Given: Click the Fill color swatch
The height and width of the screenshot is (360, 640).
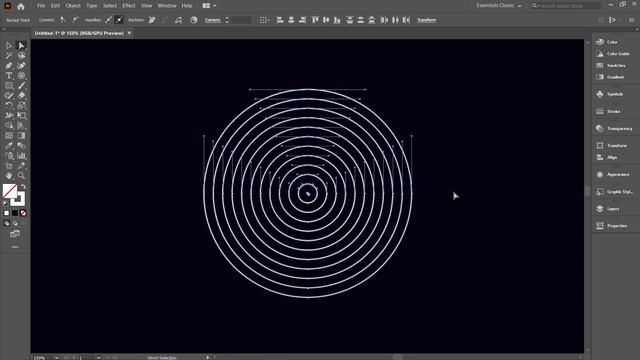Looking at the screenshot, I should (9, 191).
